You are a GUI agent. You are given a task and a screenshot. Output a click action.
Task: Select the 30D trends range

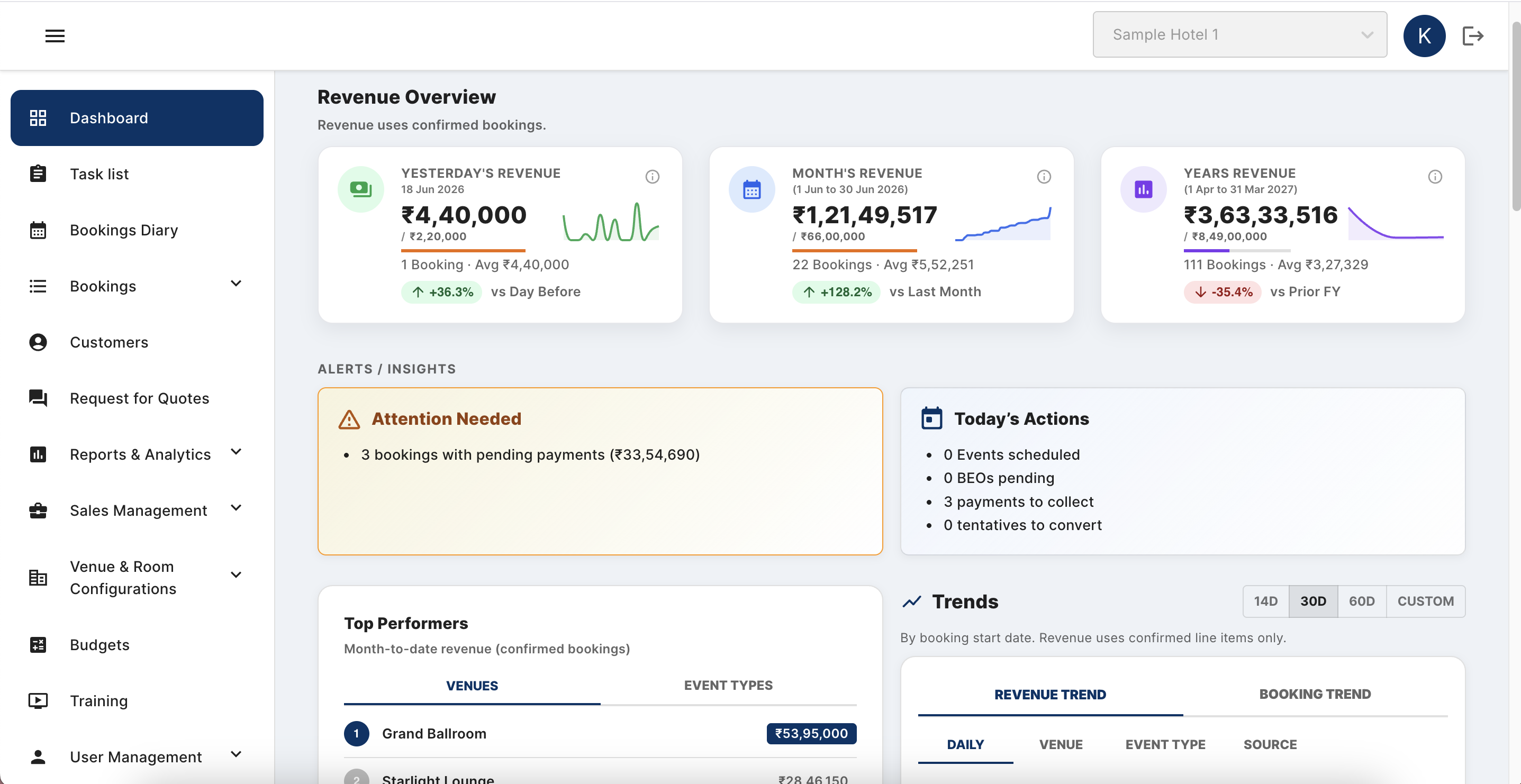click(x=1312, y=601)
